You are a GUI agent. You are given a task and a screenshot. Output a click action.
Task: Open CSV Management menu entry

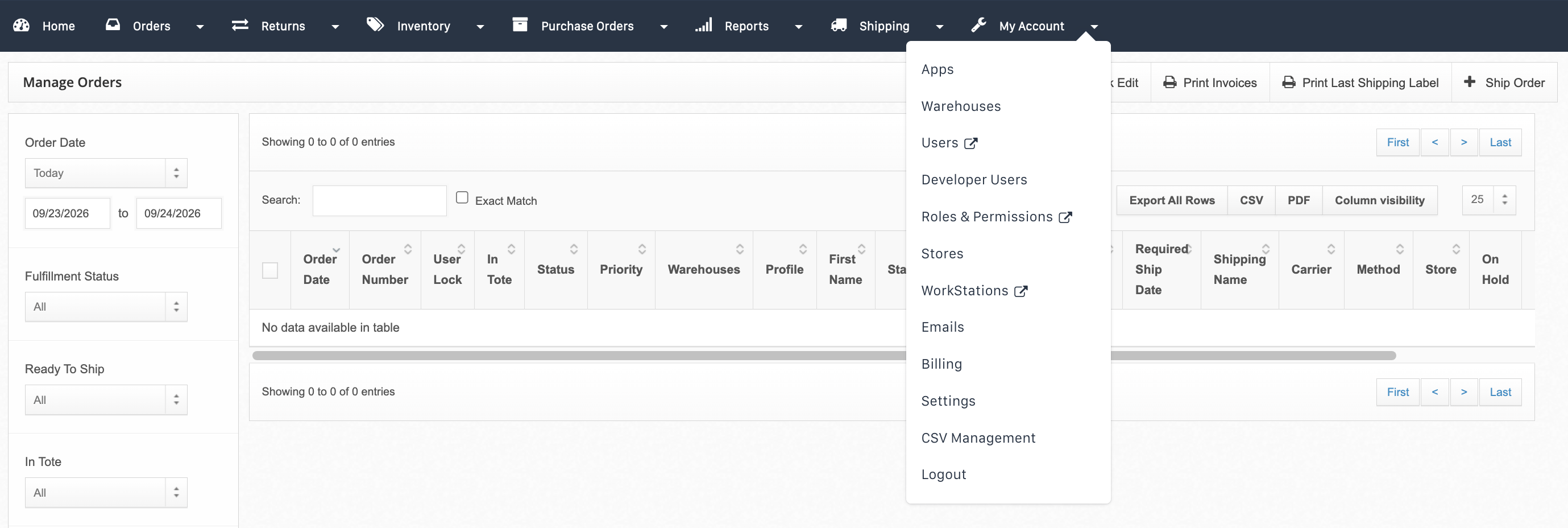(977, 438)
